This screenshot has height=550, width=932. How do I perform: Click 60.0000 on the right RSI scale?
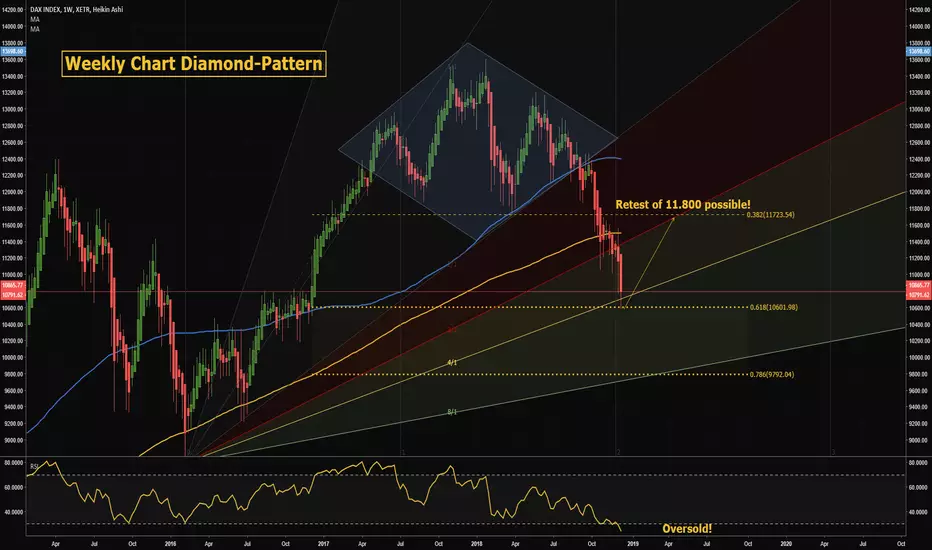click(x=918, y=488)
